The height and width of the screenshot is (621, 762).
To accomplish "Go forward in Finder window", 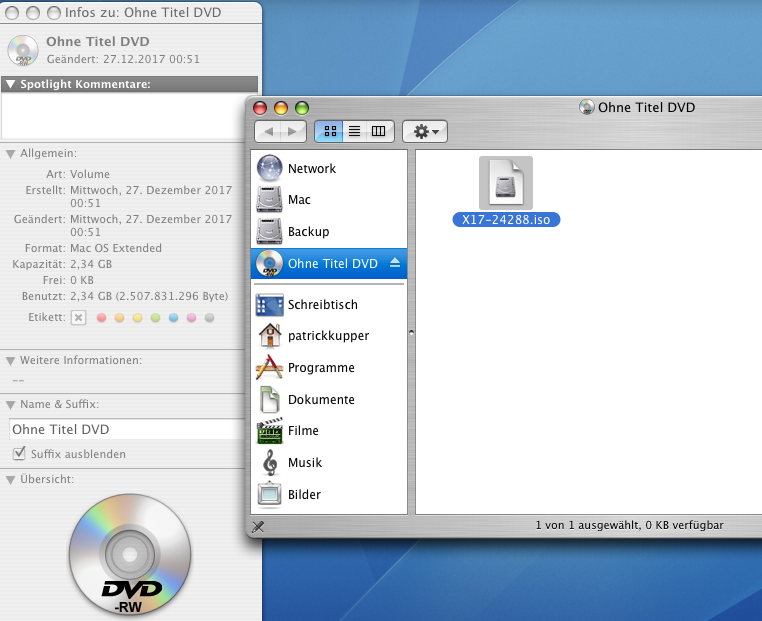I will [x=293, y=131].
